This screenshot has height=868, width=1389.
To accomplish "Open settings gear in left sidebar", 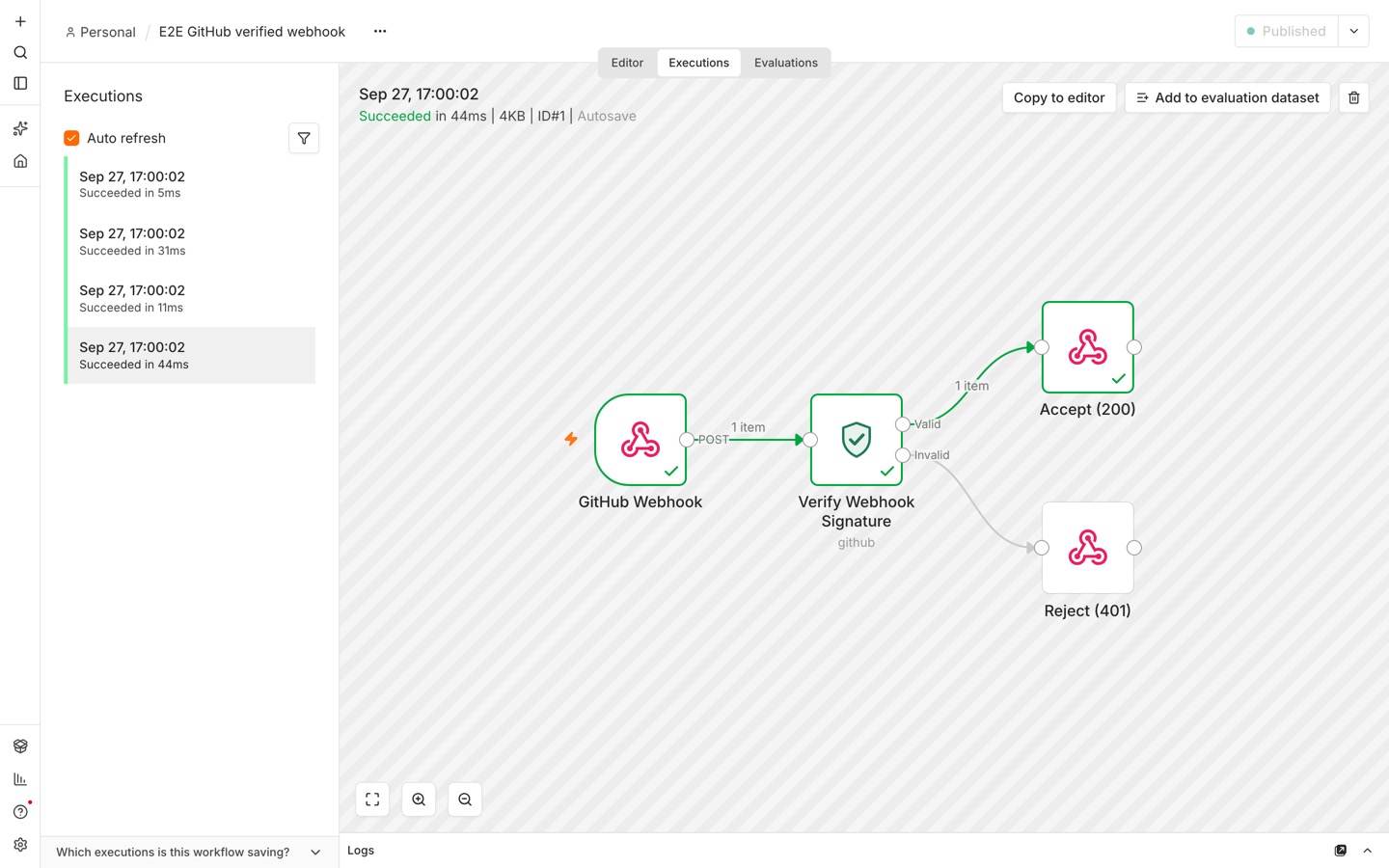I will [20, 844].
